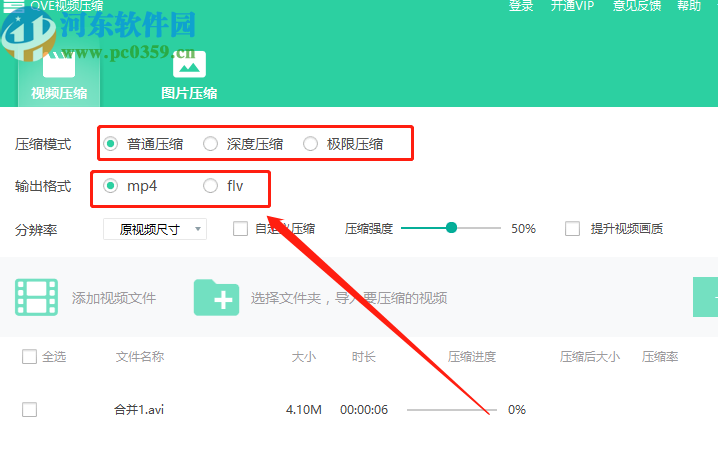Open 意见反馈 feedback link

[637, 5]
